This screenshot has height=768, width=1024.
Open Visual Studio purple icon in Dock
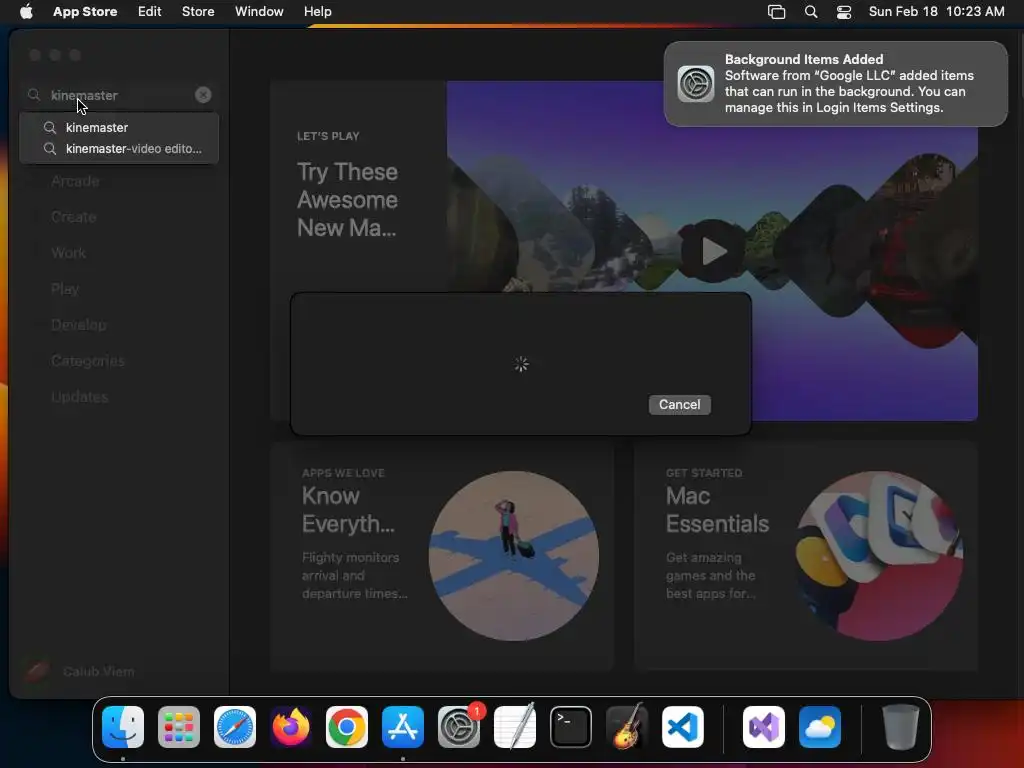coord(763,727)
